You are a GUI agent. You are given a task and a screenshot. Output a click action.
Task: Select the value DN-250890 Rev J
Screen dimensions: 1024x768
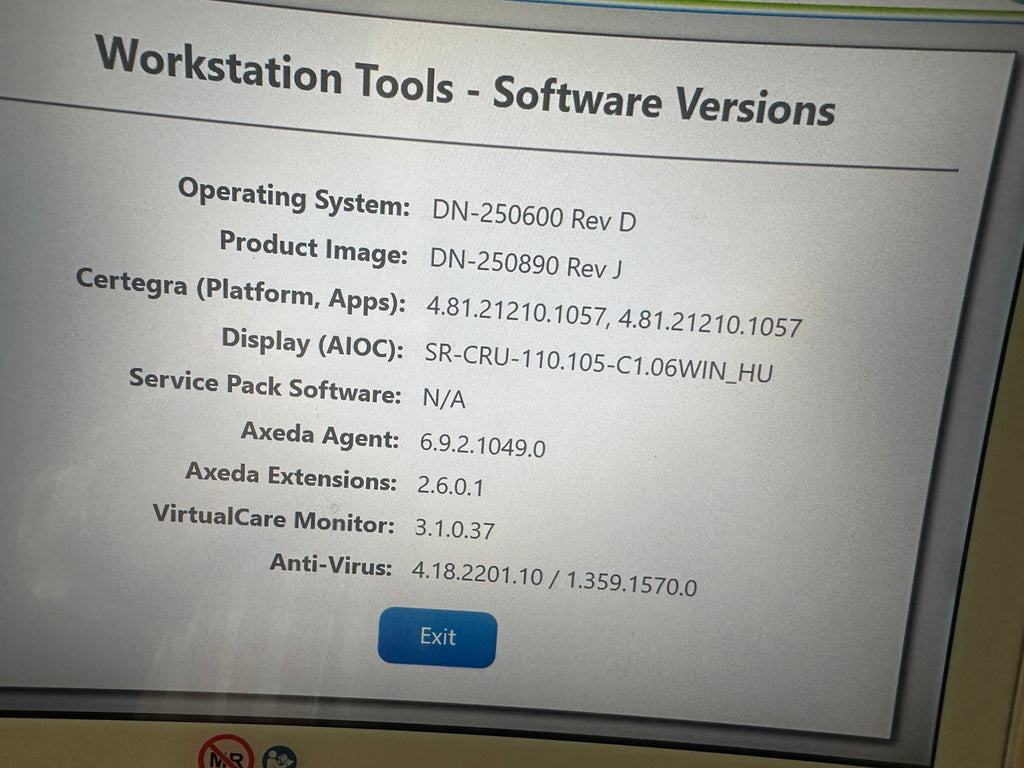tap(526, 263)
